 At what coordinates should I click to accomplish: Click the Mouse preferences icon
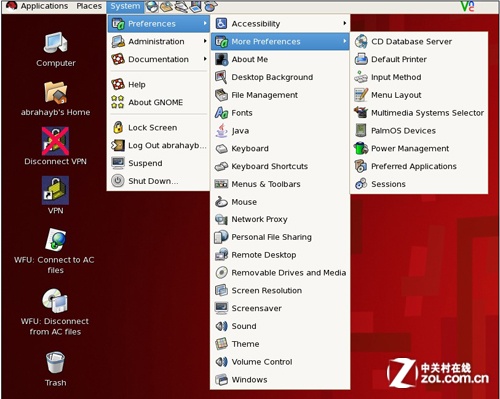tap(221, 202)
